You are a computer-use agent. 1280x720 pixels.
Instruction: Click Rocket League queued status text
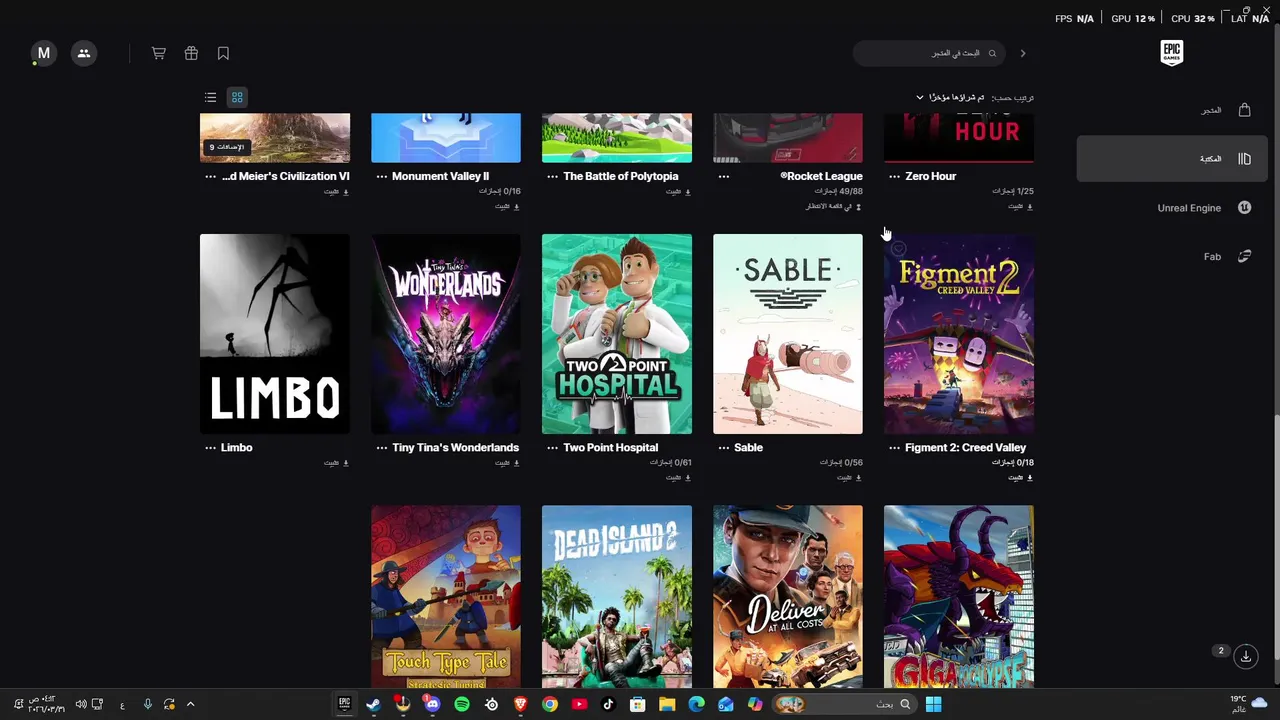tap(834, 206)
